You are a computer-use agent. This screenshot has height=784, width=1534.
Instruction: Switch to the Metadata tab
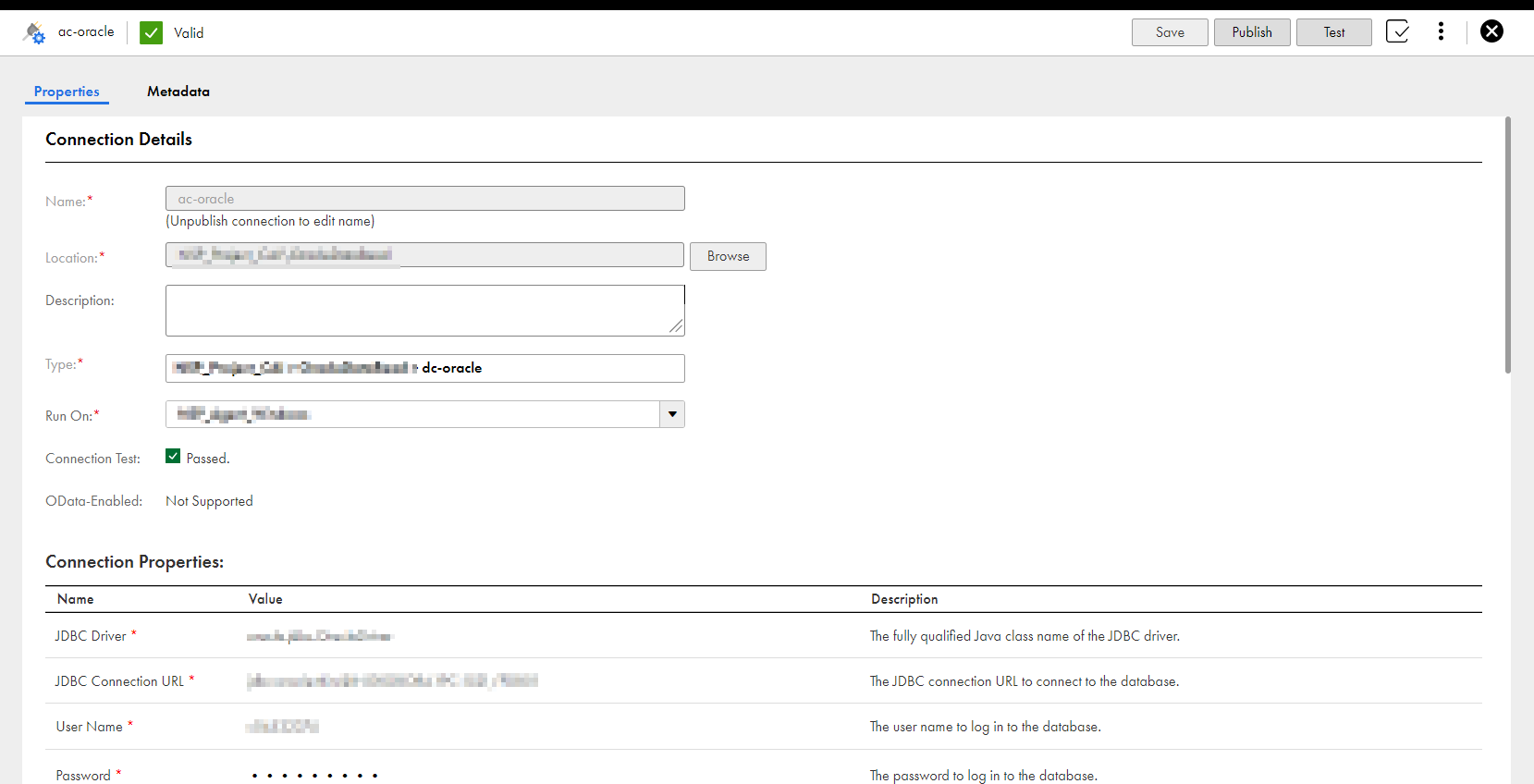[x=178, y=92]
